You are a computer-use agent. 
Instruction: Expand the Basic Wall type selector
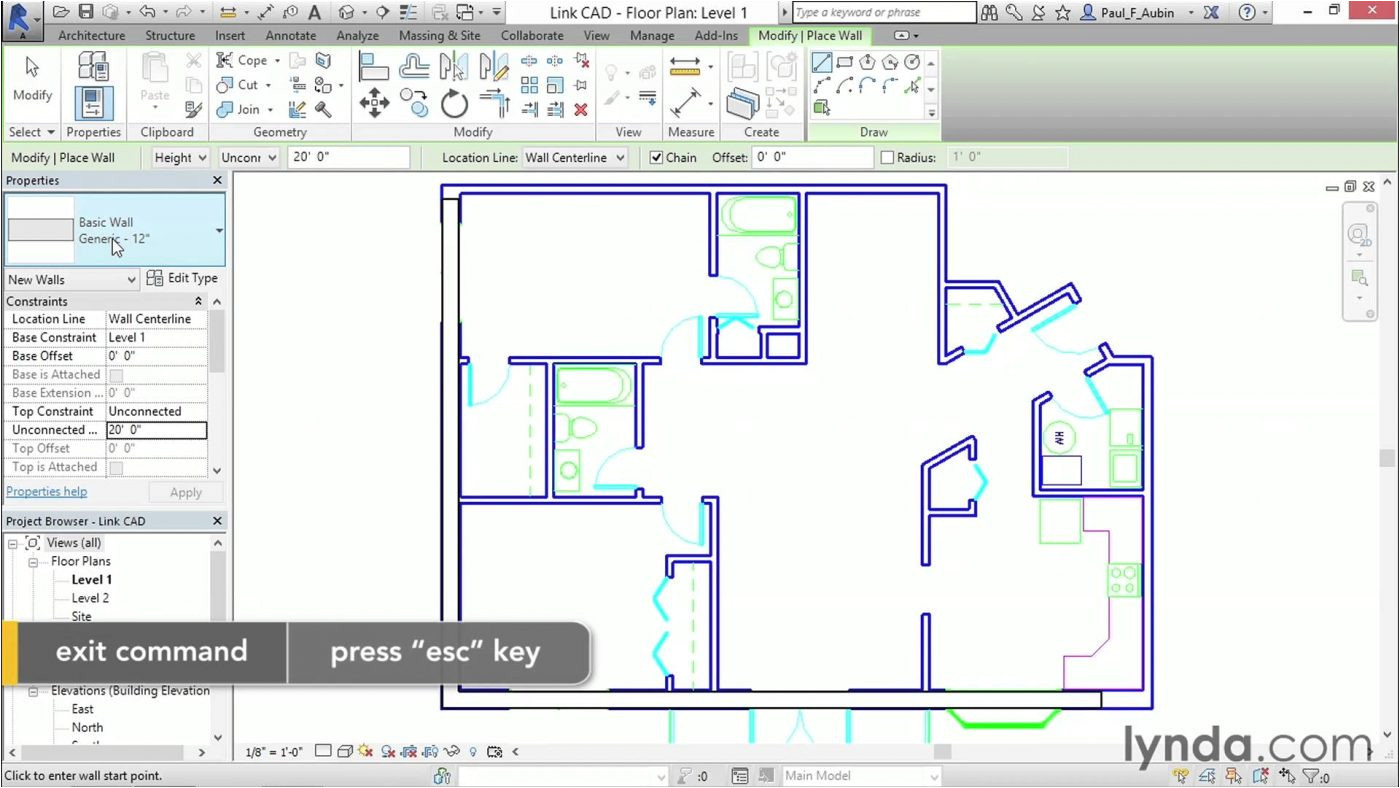click(x=219, y=231)
